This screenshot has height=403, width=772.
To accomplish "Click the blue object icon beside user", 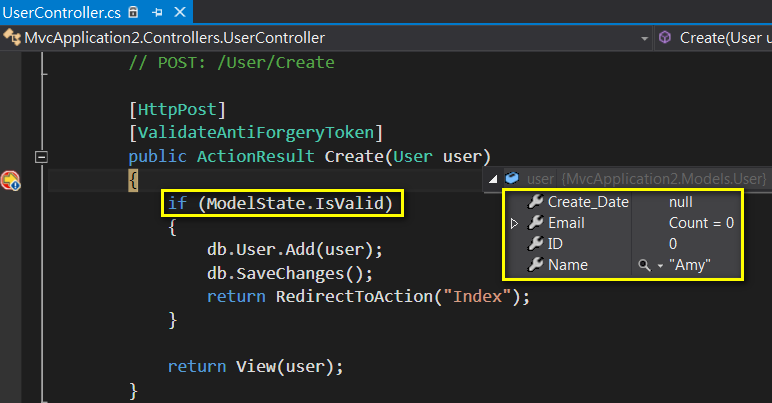I will click(x=512, y=179).
